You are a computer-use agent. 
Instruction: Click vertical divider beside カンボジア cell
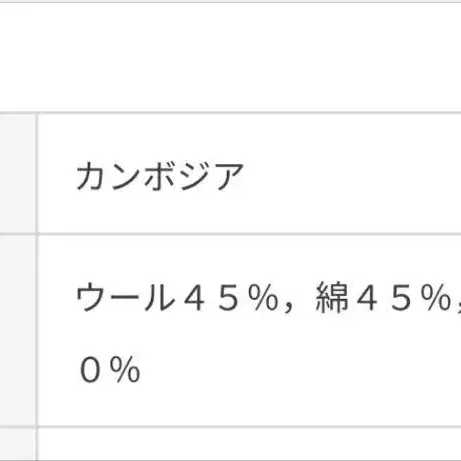37,174
